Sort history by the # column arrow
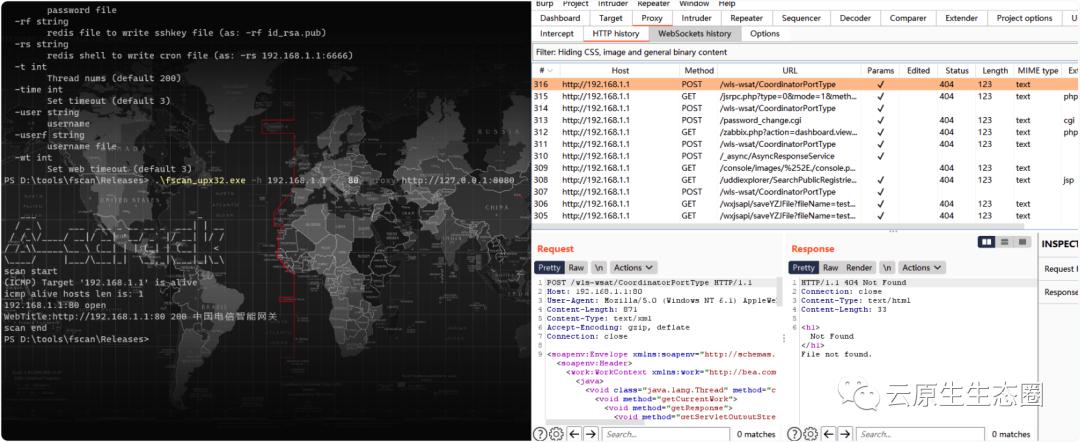This screenshot has width=1080, height=442. click(549, 71)
